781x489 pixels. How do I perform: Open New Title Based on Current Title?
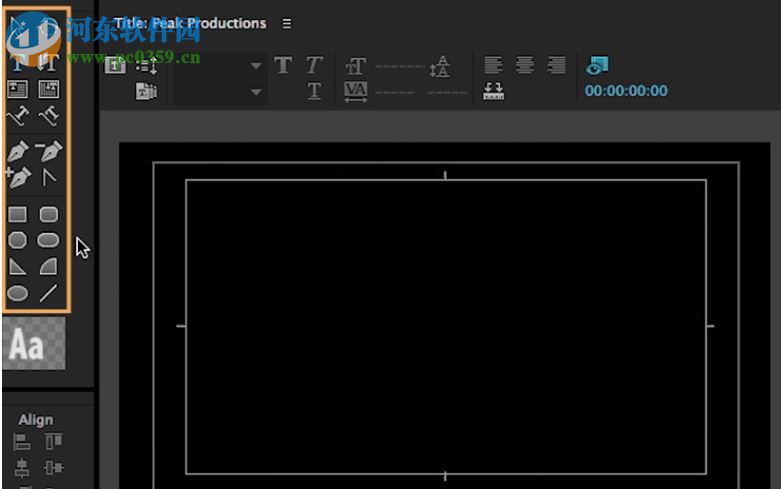pos(115,65)
